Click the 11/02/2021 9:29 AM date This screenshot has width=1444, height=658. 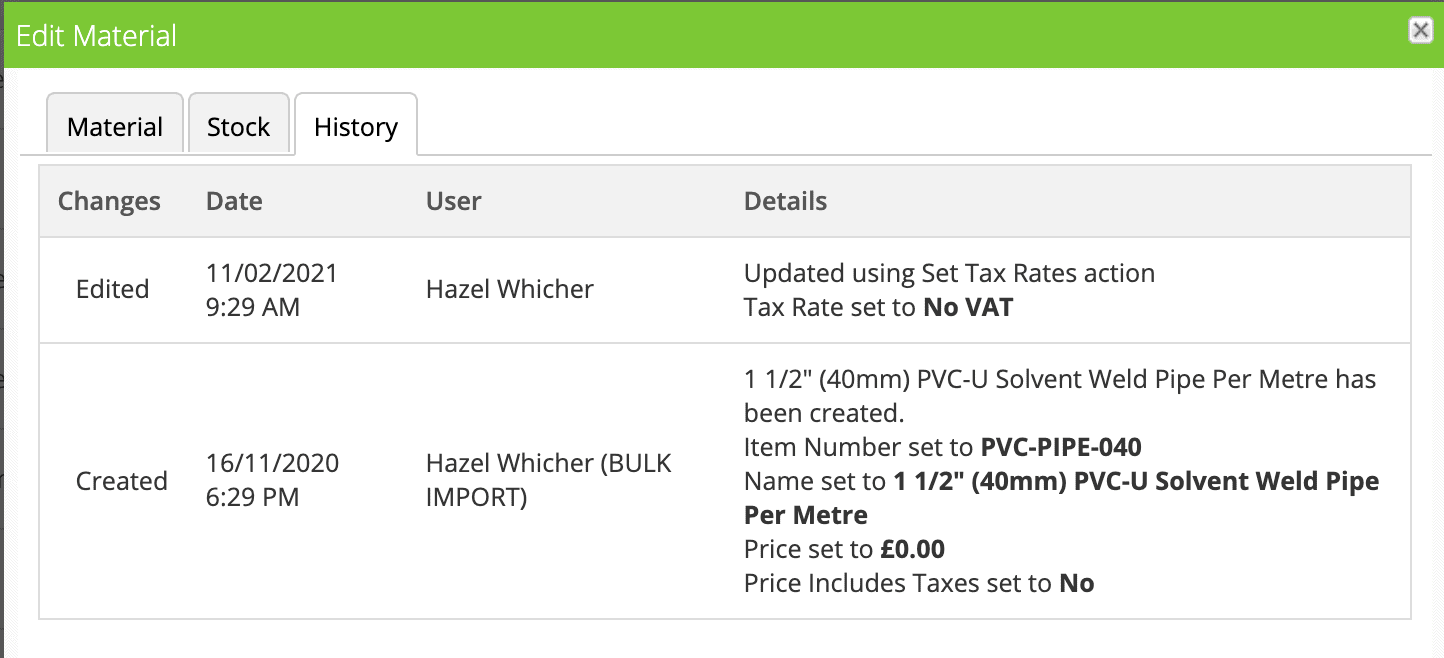coord(272,290)
